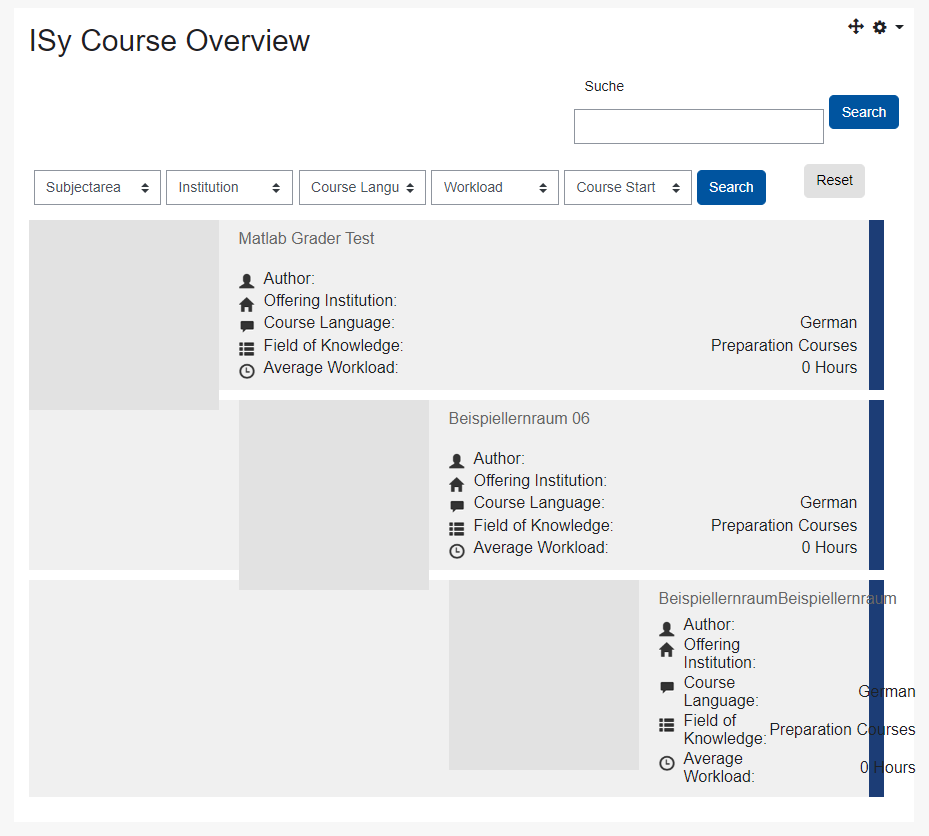The width and height of the screenshot is (929, 836).
Task: Open the Course Start filter dropdown
Action: click(x=627, y=187)
